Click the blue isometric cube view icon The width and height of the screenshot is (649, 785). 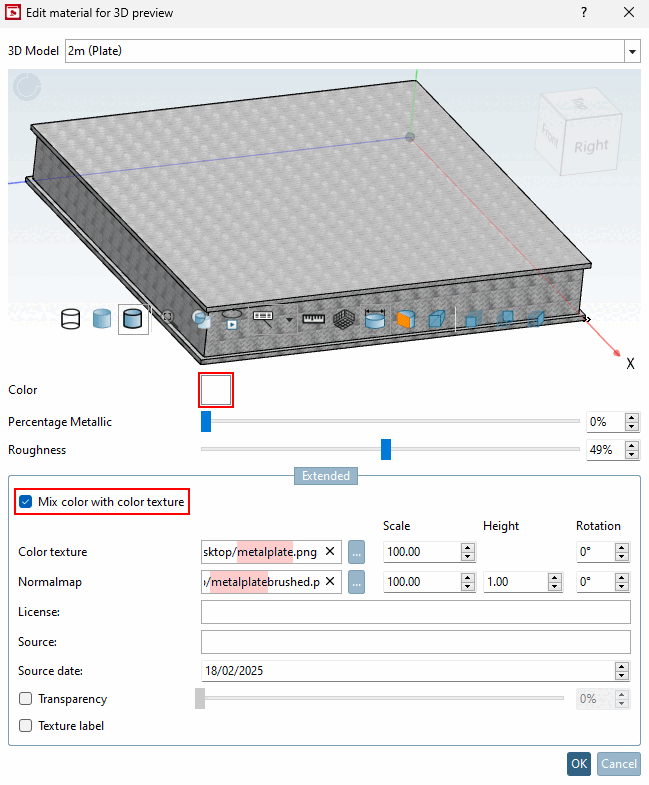[437, 319]
